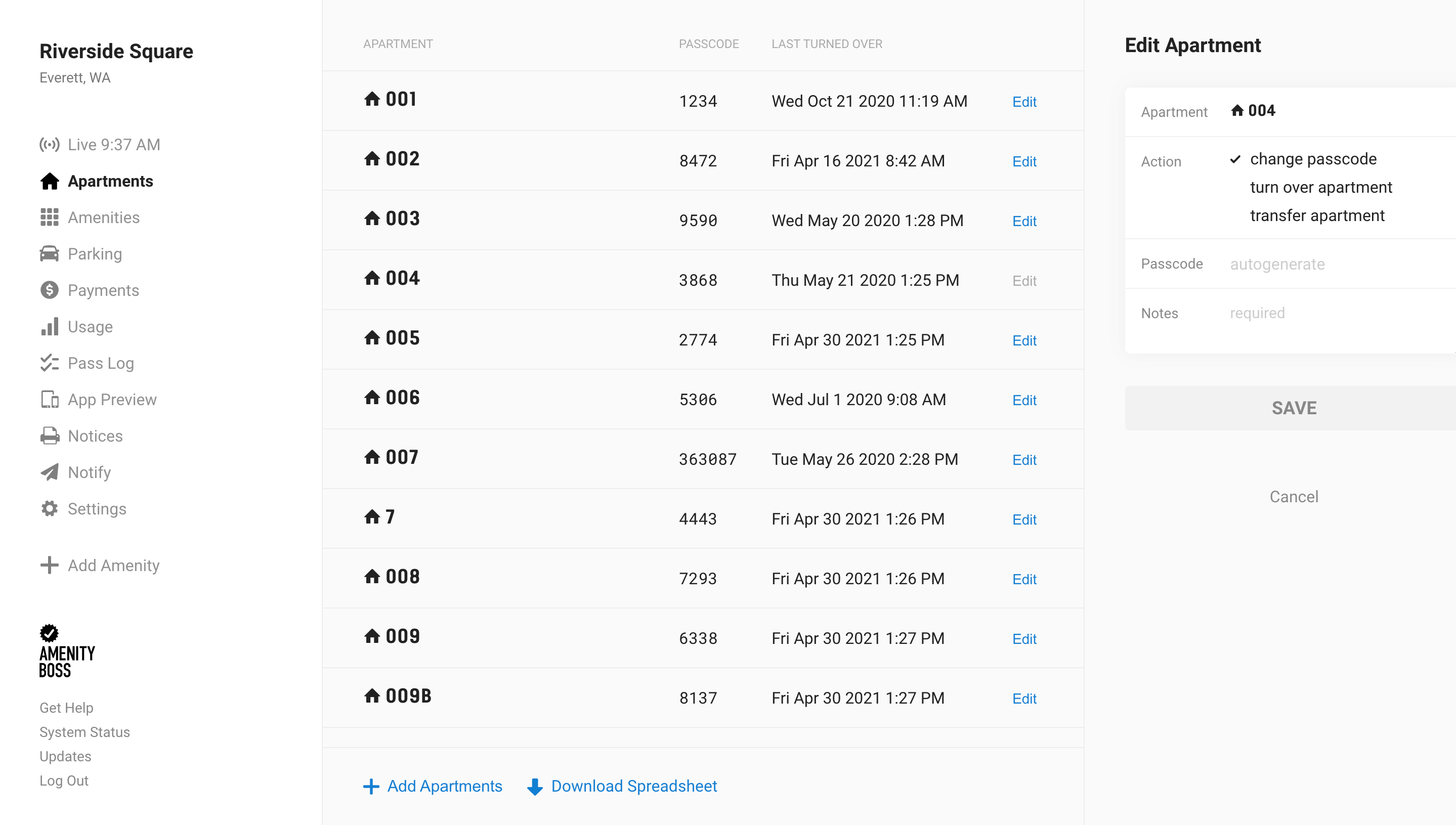Edit apartment 001

click(1024, 102)
